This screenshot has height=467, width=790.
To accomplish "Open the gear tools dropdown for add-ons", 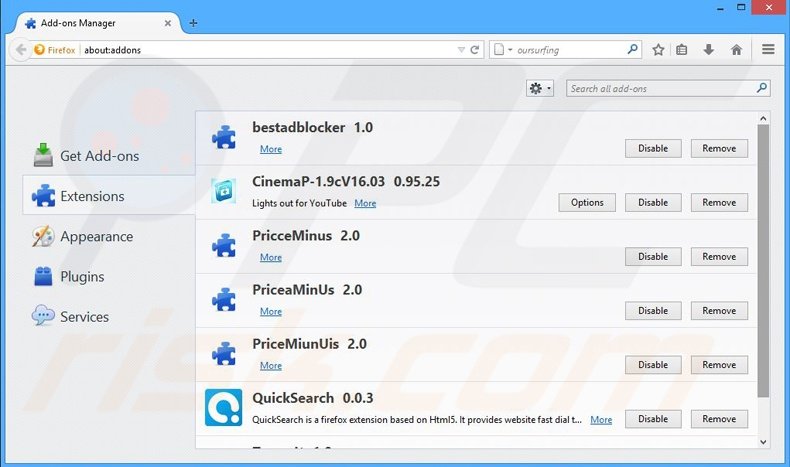I will [x=540, y=88].
